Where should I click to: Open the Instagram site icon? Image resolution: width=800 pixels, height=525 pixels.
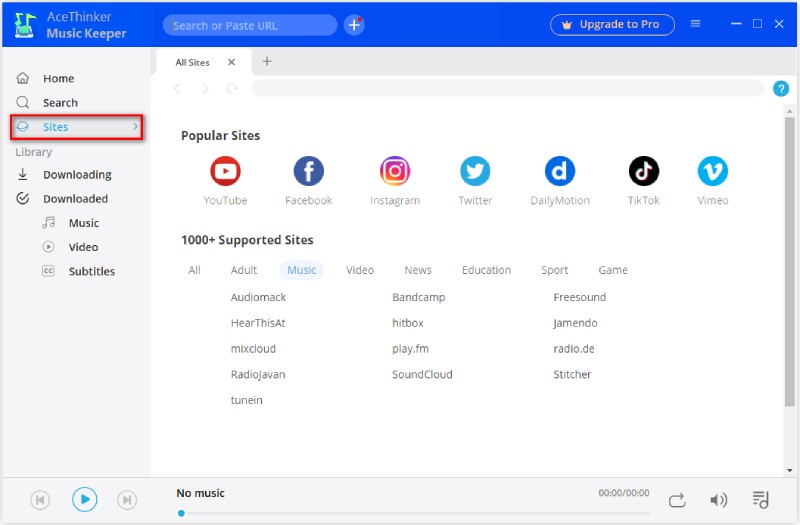point(394,171)
